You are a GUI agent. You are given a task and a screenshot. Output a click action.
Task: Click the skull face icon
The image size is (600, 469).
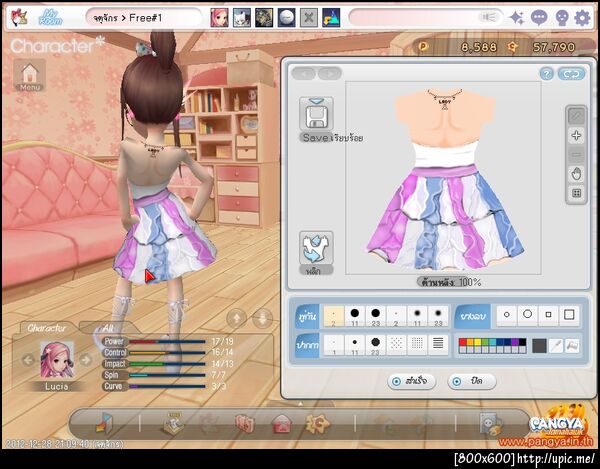[561, 18]
